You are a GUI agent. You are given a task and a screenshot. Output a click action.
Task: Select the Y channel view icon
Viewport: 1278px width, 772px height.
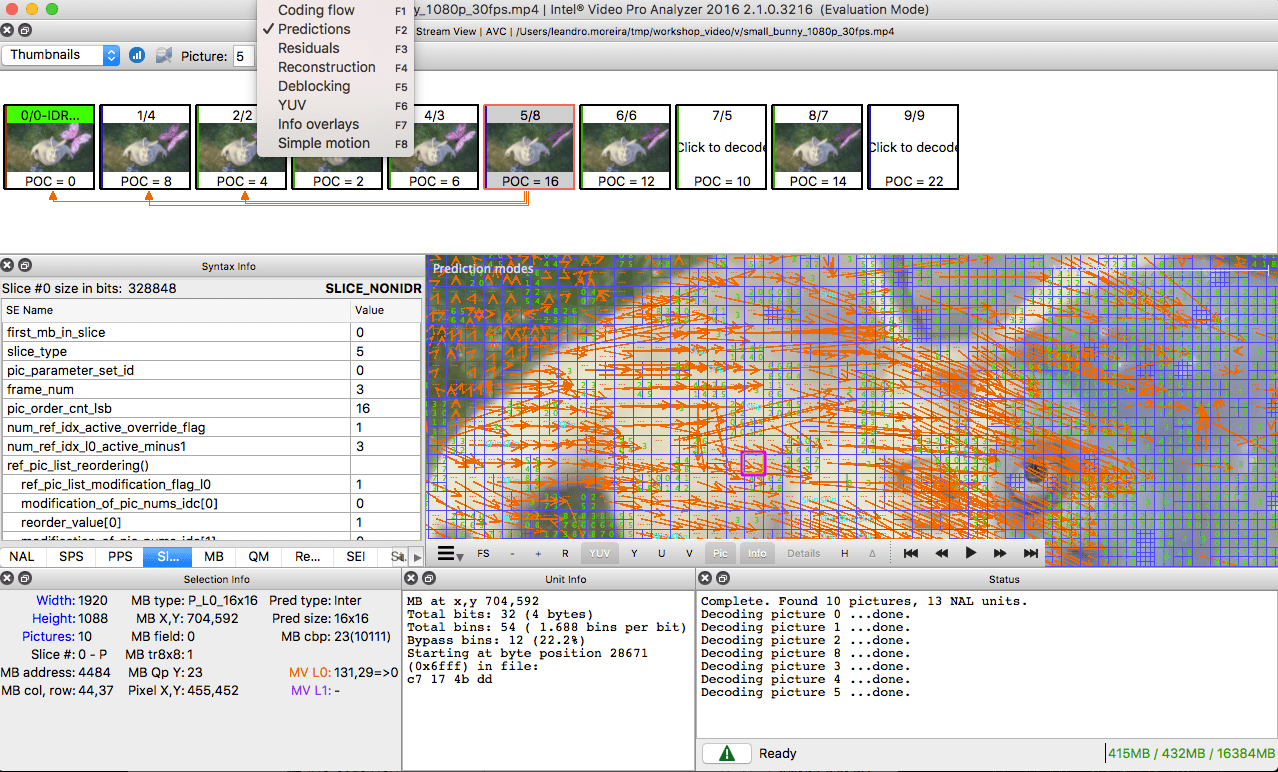tap(633, 552)
